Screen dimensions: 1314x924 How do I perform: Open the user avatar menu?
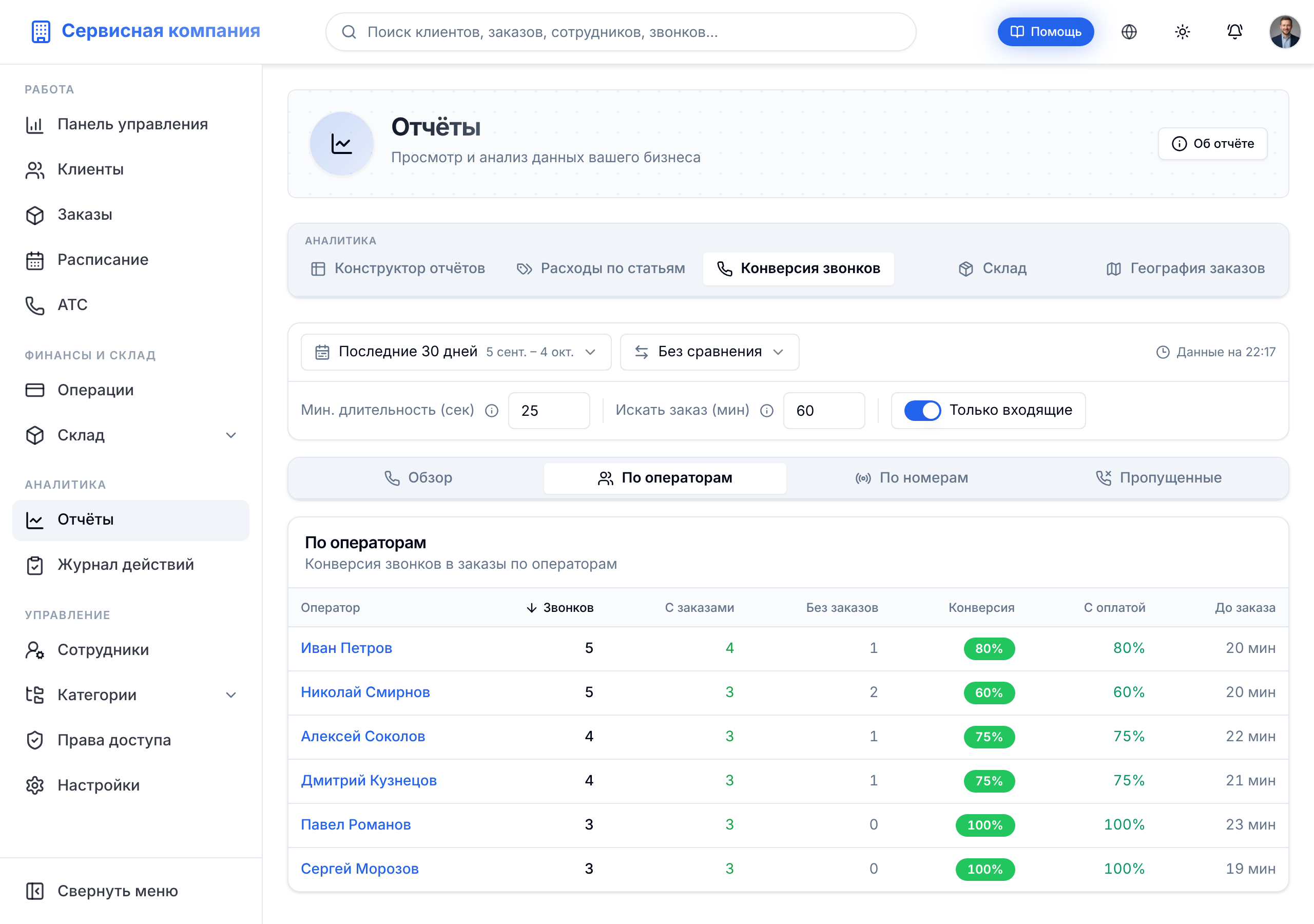(x=1285, y=32)
